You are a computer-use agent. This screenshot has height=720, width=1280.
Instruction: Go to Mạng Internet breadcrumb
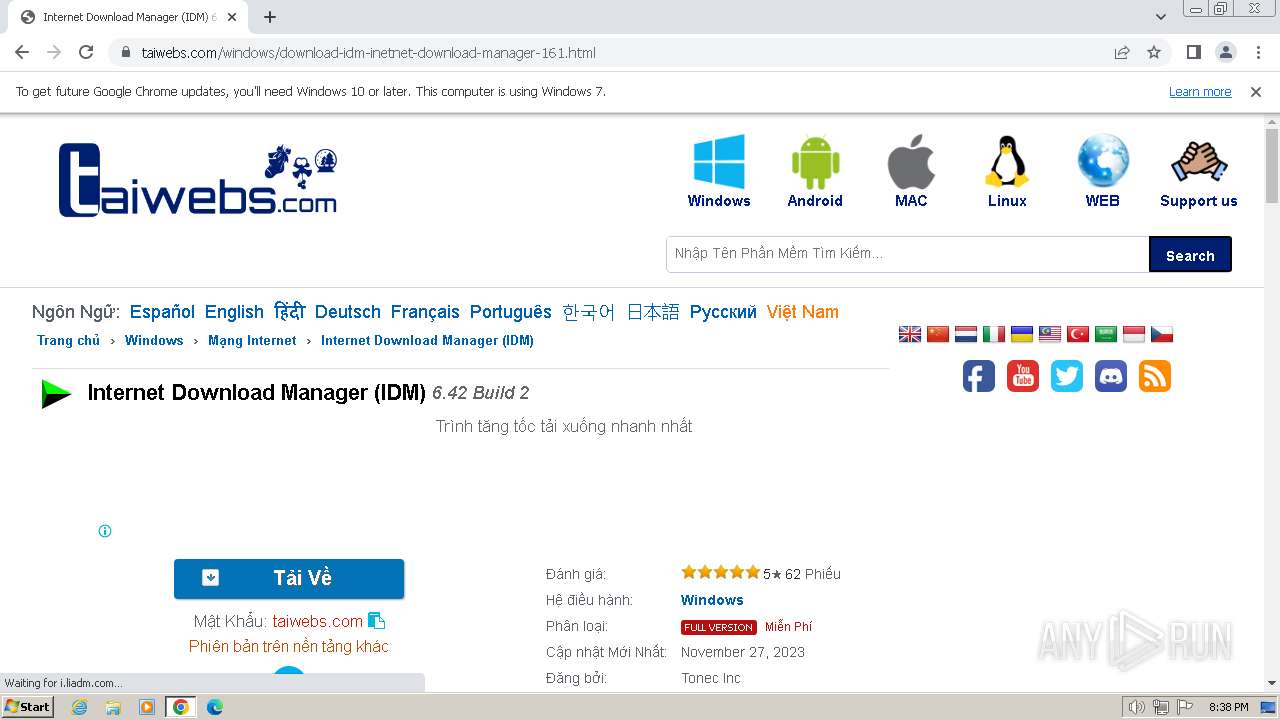click(252, 341)
